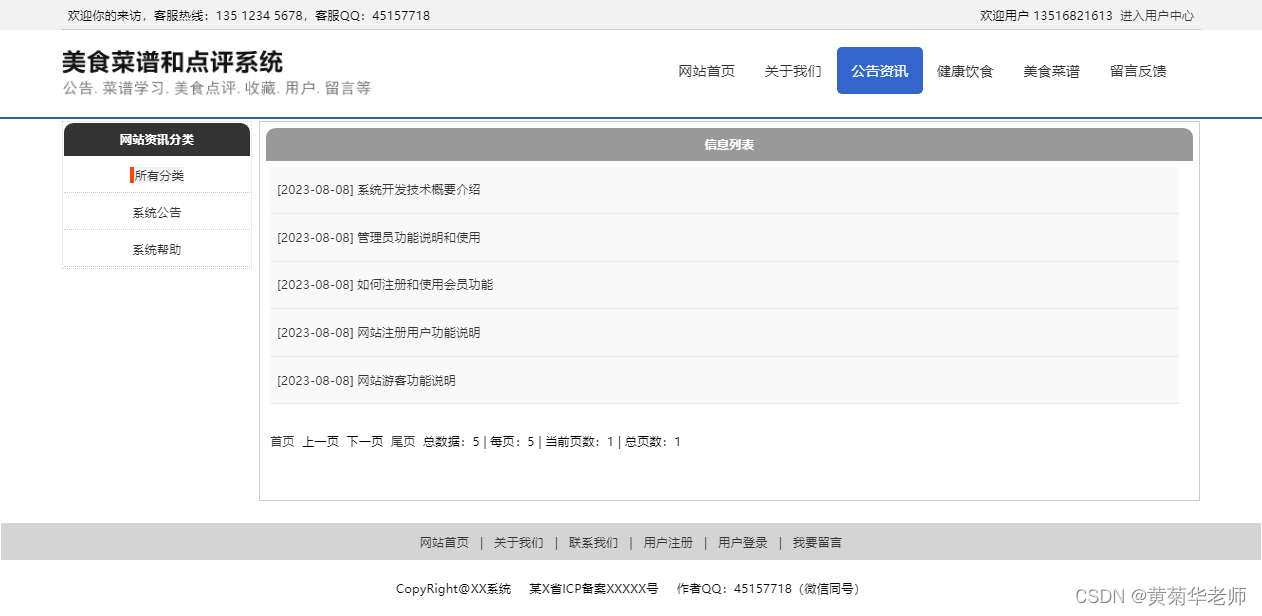Screen dimensions: 1262x616
Task: Open the 公告资讯 navigation menu item
Action: pos(879,70)
